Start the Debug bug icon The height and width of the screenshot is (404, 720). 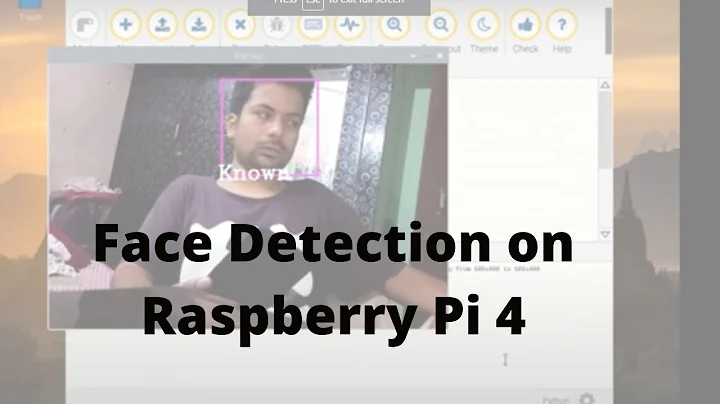[x=276, y=25]
